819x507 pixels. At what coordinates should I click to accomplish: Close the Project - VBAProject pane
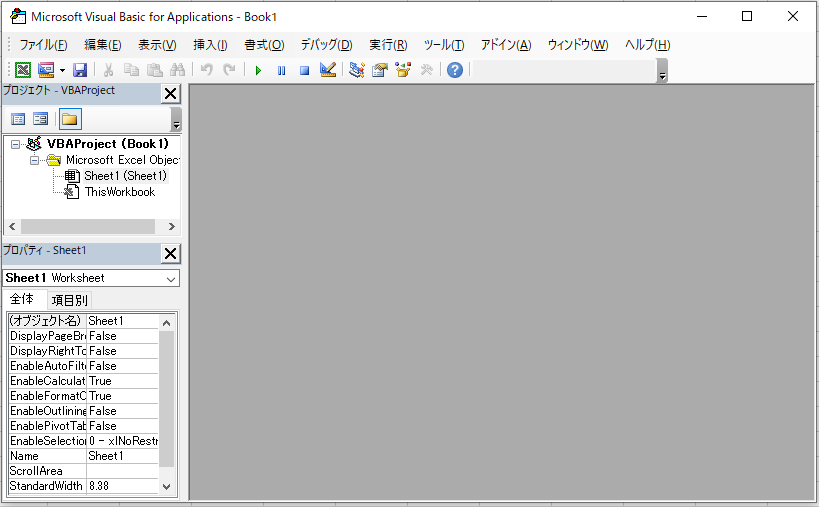point(170,94)
